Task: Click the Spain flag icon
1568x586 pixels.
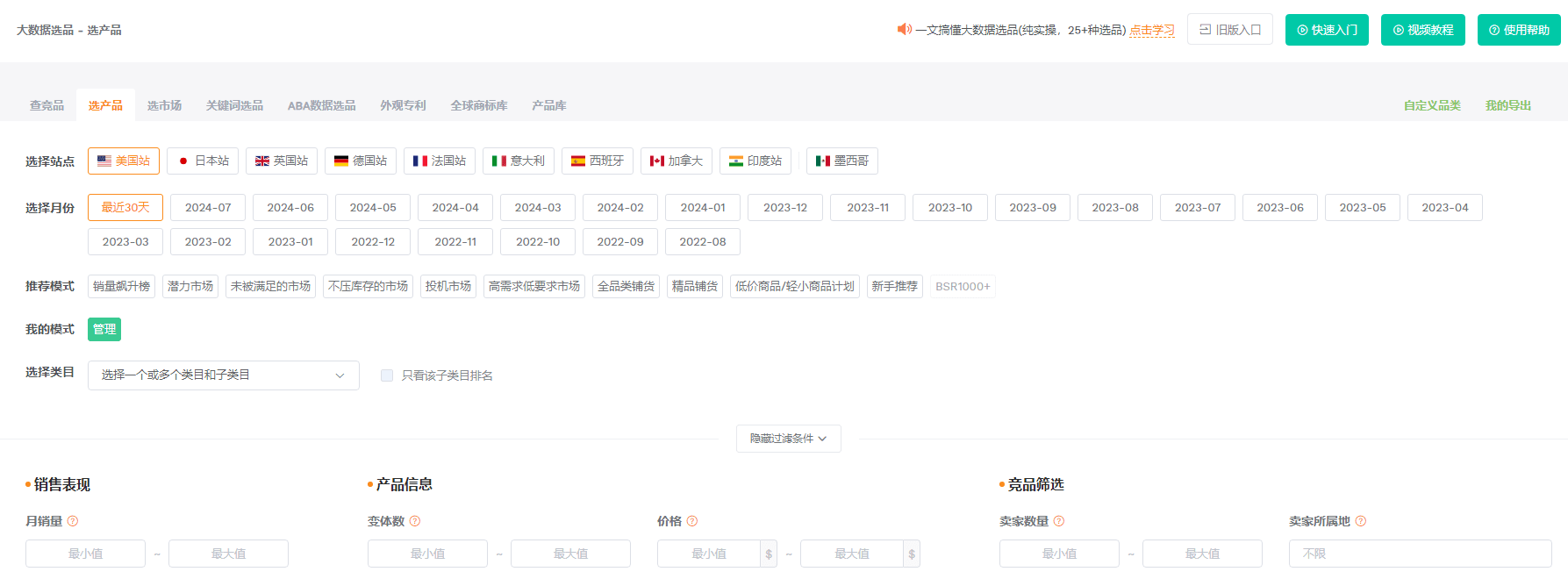Action: 578,161
